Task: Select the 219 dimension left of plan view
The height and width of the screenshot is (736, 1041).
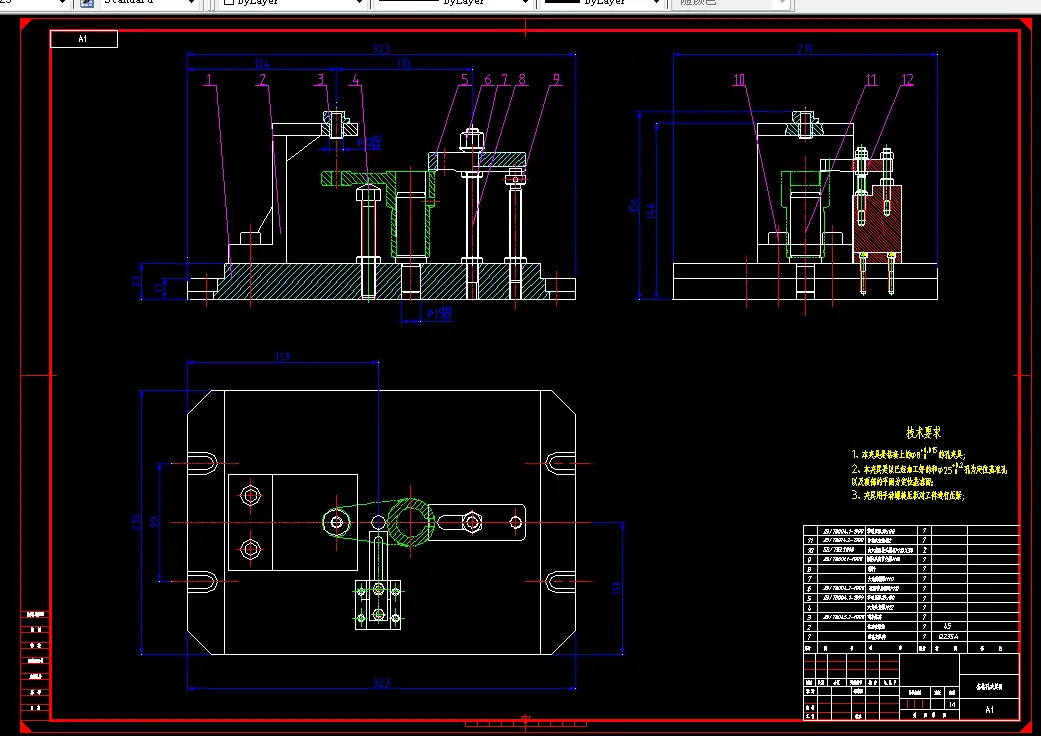Action: click(x=136, y=522)
